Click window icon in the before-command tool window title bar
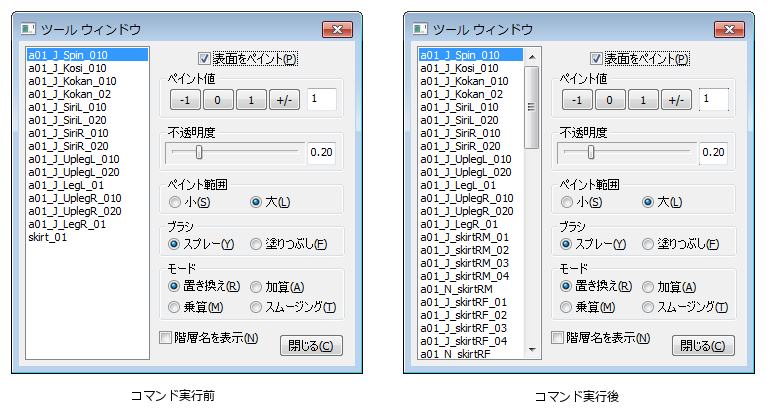 [29, 29]
